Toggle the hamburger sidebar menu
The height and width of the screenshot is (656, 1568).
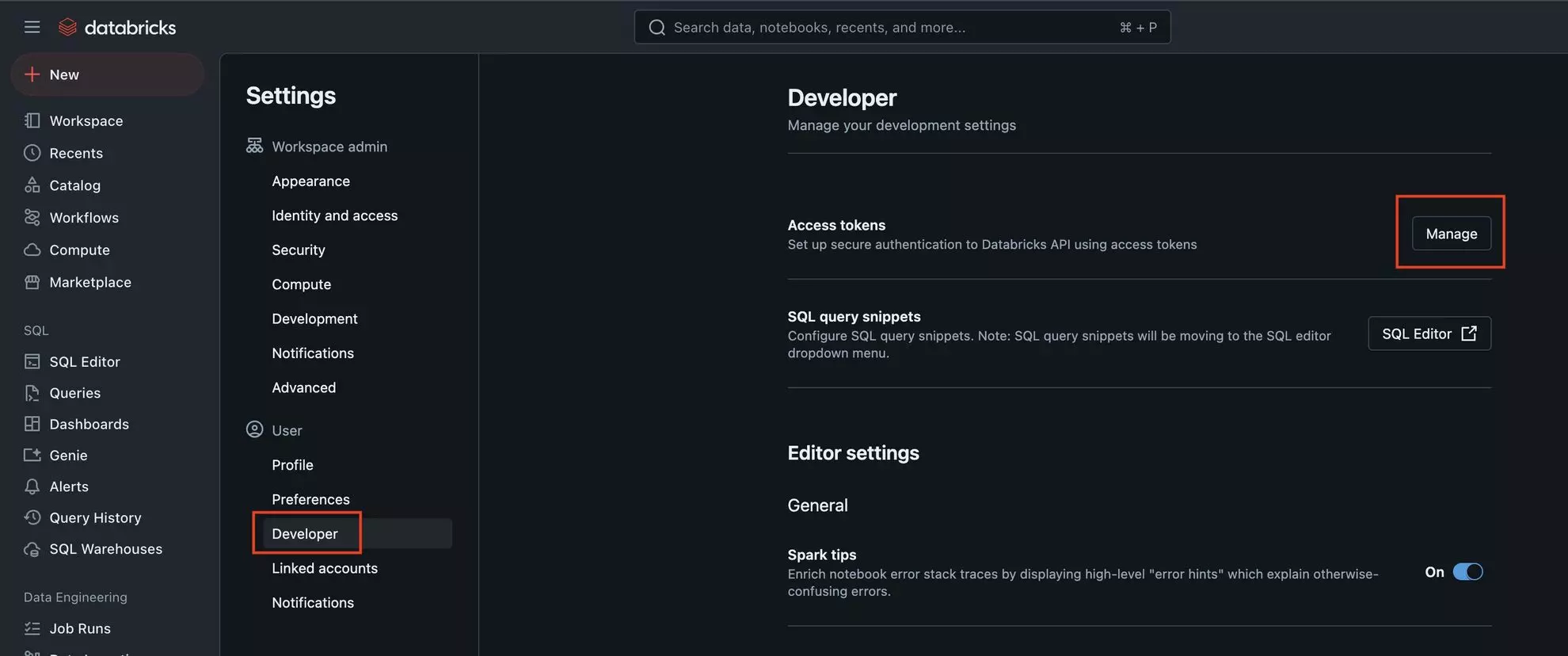[x=32, y=27]
